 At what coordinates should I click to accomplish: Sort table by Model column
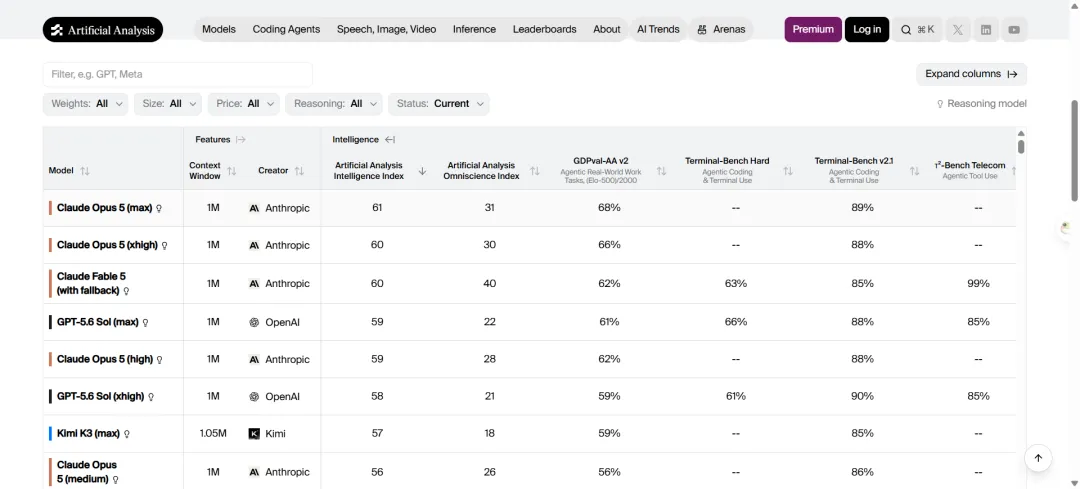coord(85,171)
